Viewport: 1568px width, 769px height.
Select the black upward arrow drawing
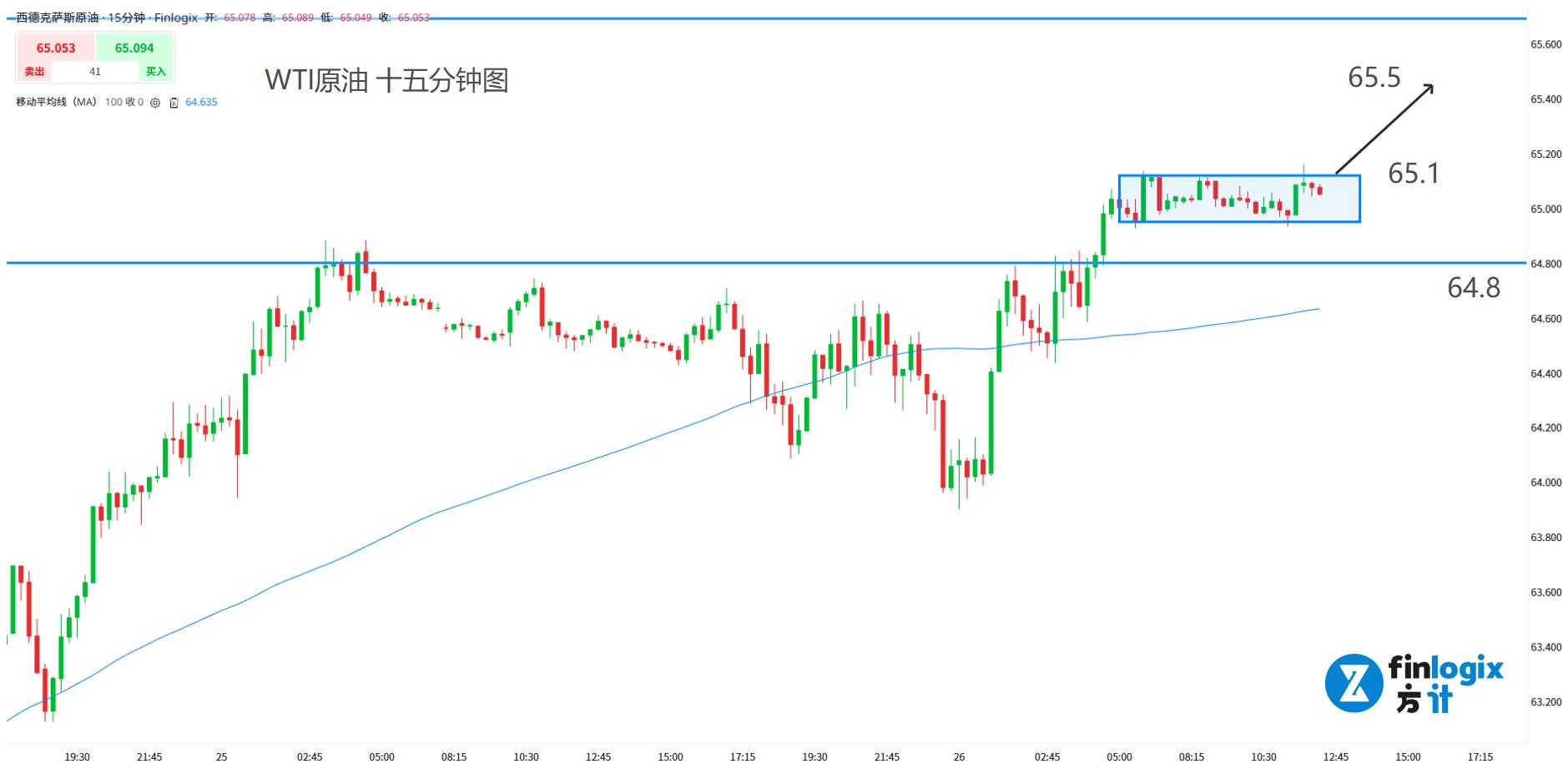[x=1385, y=129]
